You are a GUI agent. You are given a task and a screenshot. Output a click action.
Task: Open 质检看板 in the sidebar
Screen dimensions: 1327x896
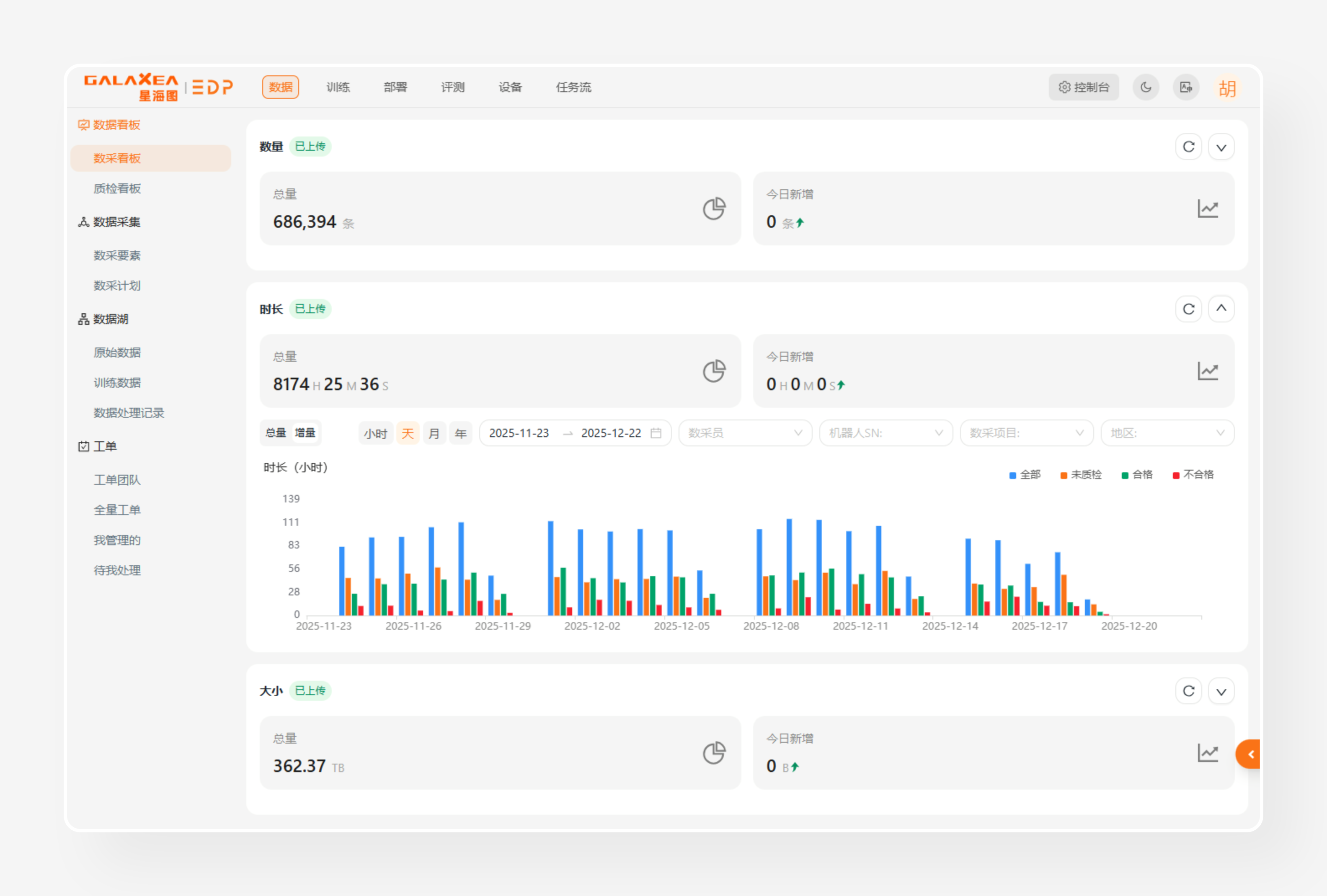coord(117,189)
